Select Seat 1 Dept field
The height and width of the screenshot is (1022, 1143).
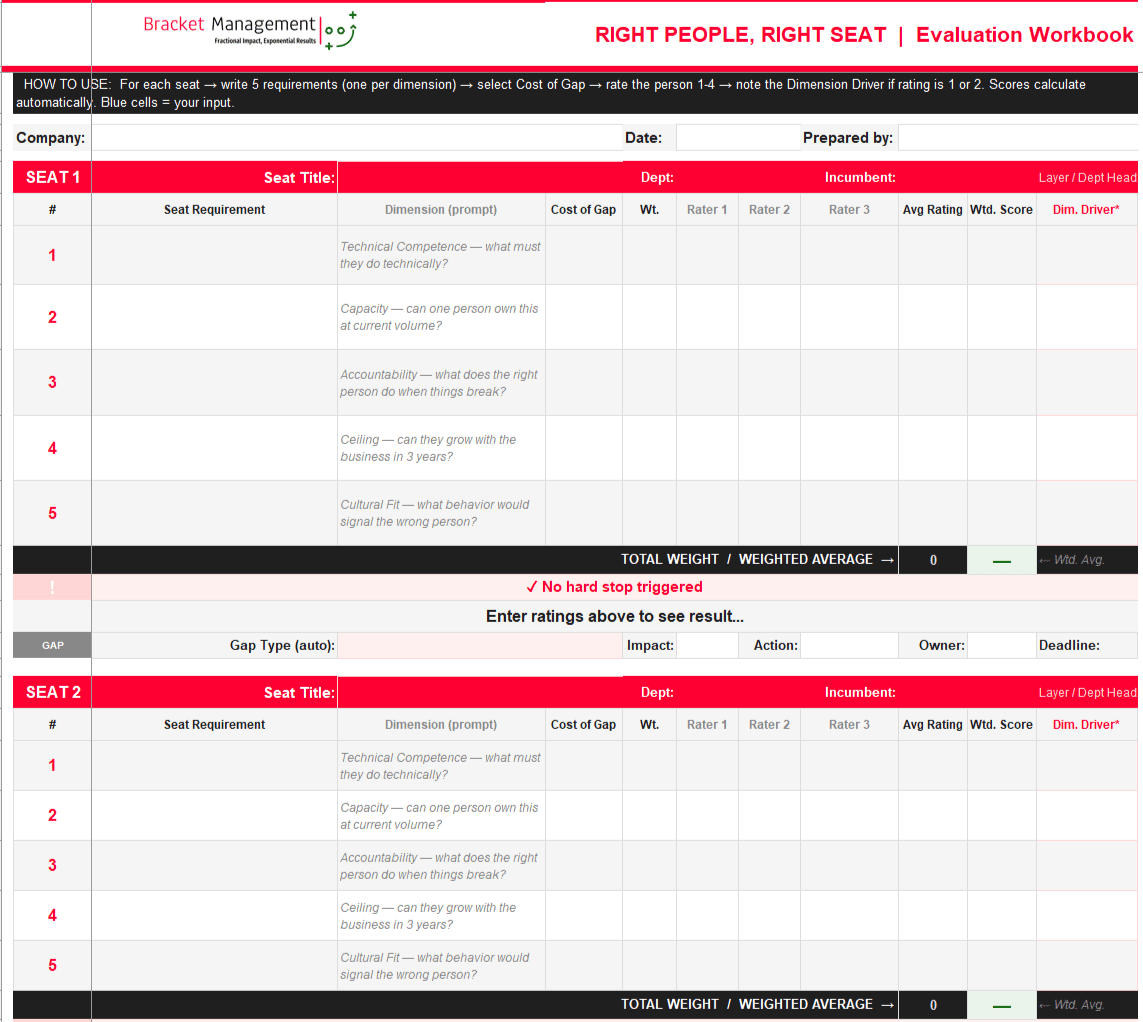point(657,178)
